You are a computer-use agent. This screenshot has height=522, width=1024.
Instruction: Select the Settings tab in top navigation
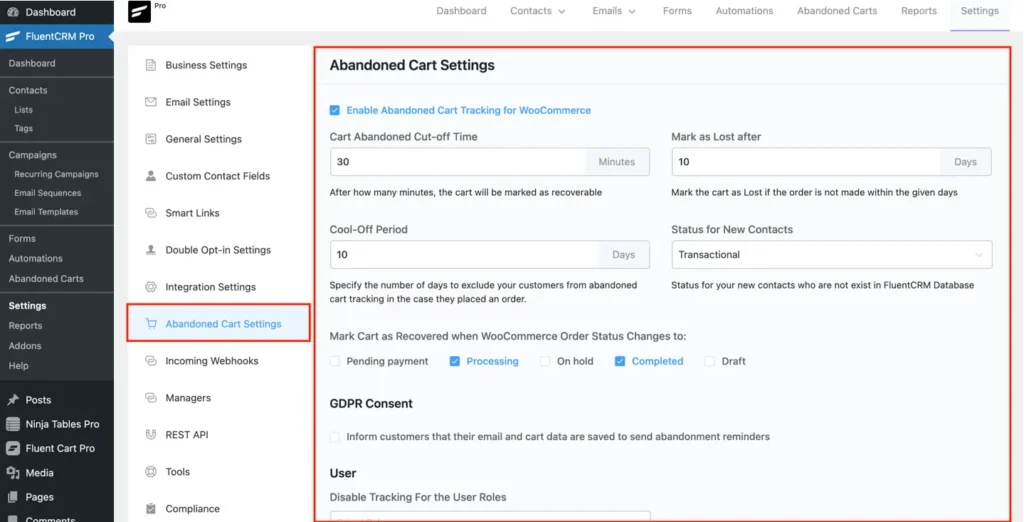point(980,11)
